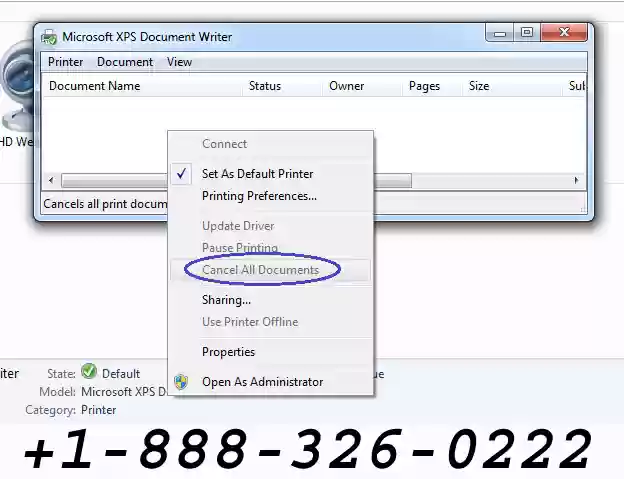Image resolution: width=624 pixels, height=479 pixels.
Task: Minimize the XPS Document Writer window
Action: [x=500, y=34]
